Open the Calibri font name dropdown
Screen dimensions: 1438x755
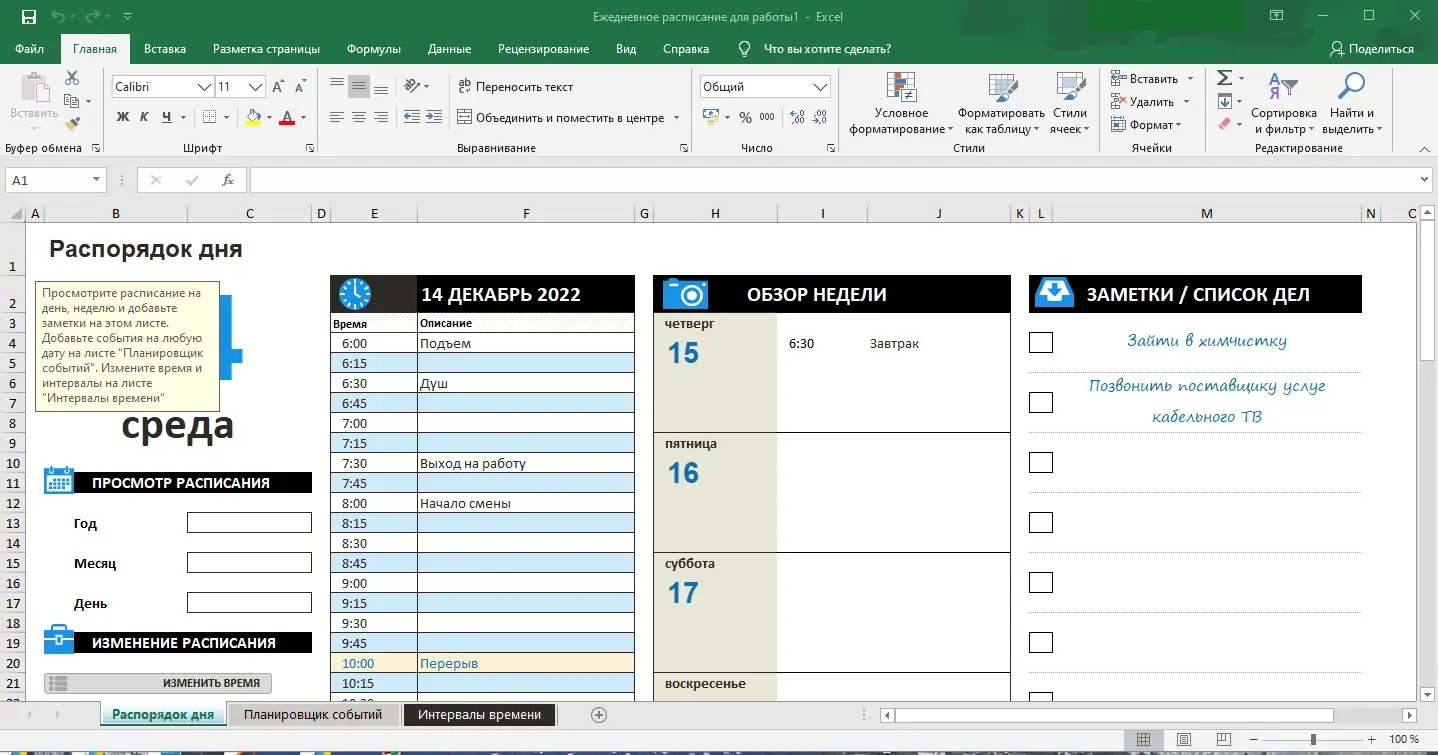click(204, 87)
